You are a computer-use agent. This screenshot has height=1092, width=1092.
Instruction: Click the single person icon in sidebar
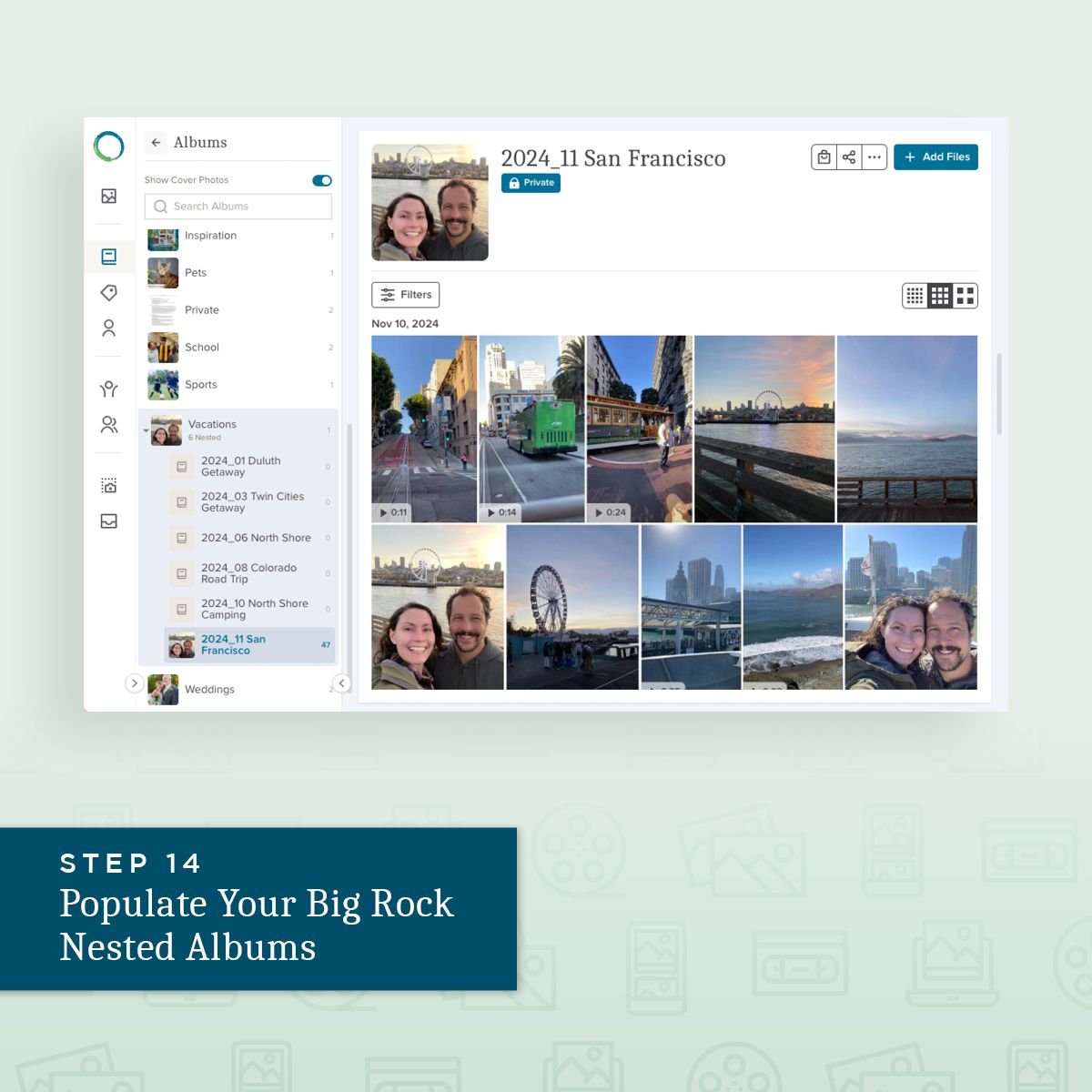click(x=109, y=328)
